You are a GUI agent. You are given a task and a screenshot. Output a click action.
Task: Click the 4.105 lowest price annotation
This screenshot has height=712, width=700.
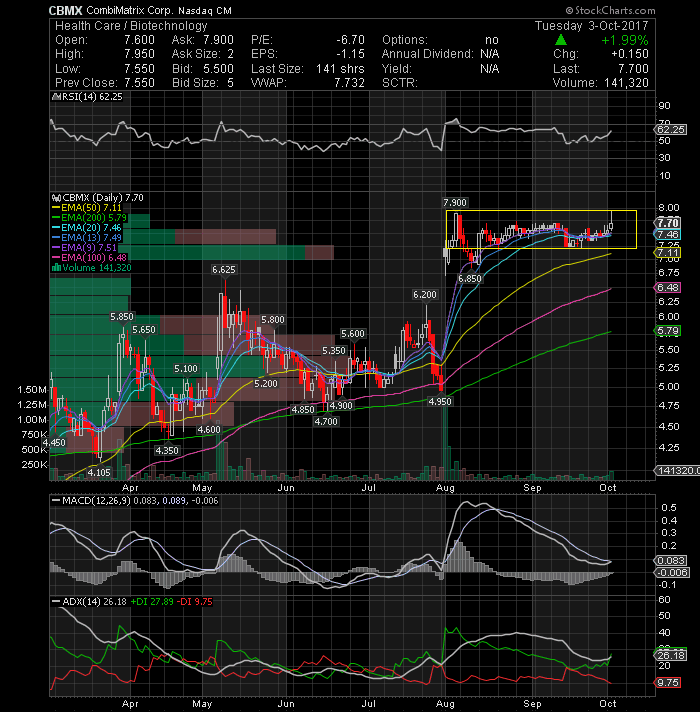99,472
